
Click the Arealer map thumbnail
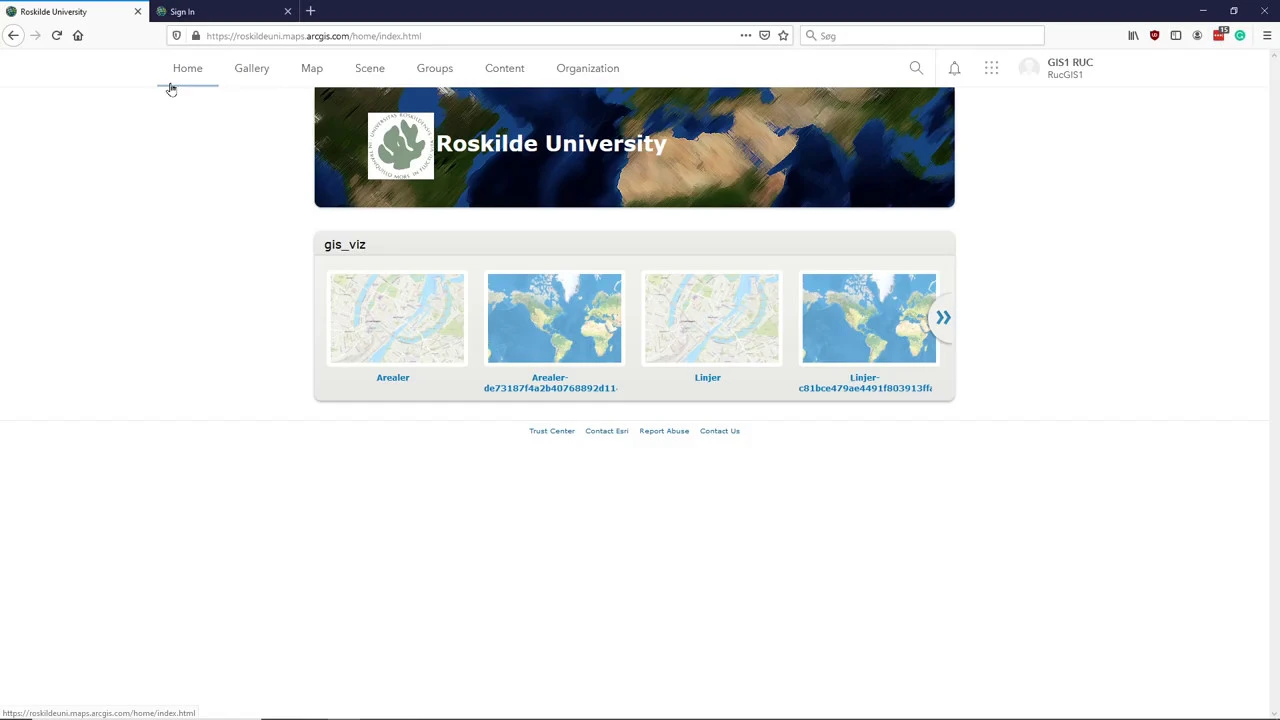click(397, 318)
